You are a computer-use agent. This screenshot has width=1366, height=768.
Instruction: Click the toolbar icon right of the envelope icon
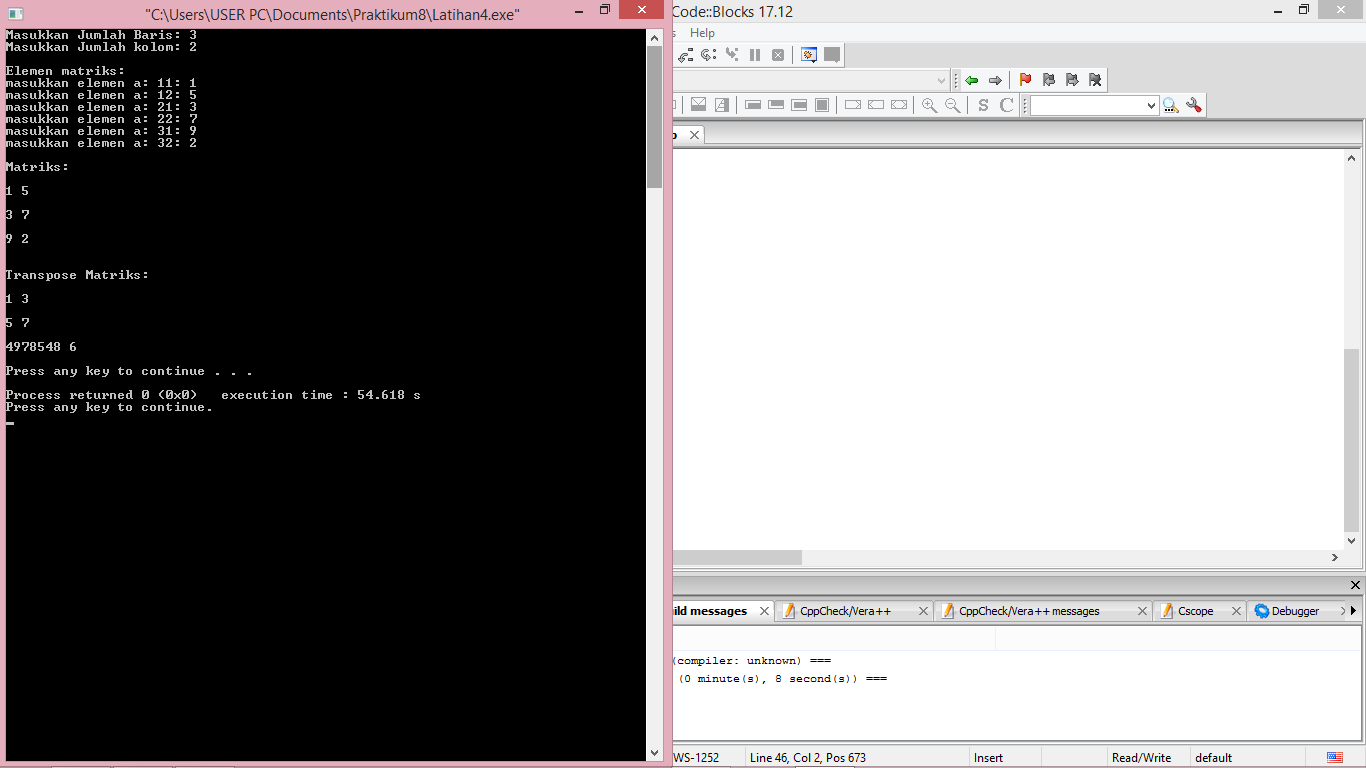[x=722, y=104]
